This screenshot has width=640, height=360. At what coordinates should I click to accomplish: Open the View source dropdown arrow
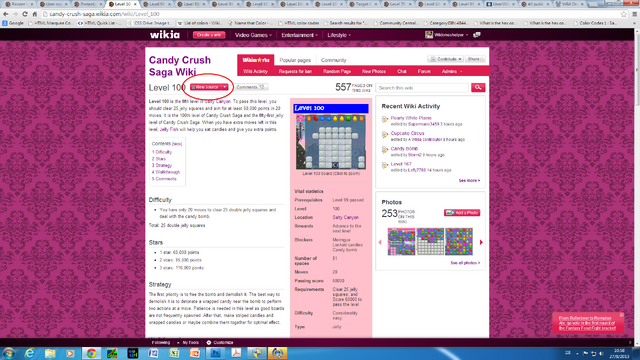tap(224, 87)
